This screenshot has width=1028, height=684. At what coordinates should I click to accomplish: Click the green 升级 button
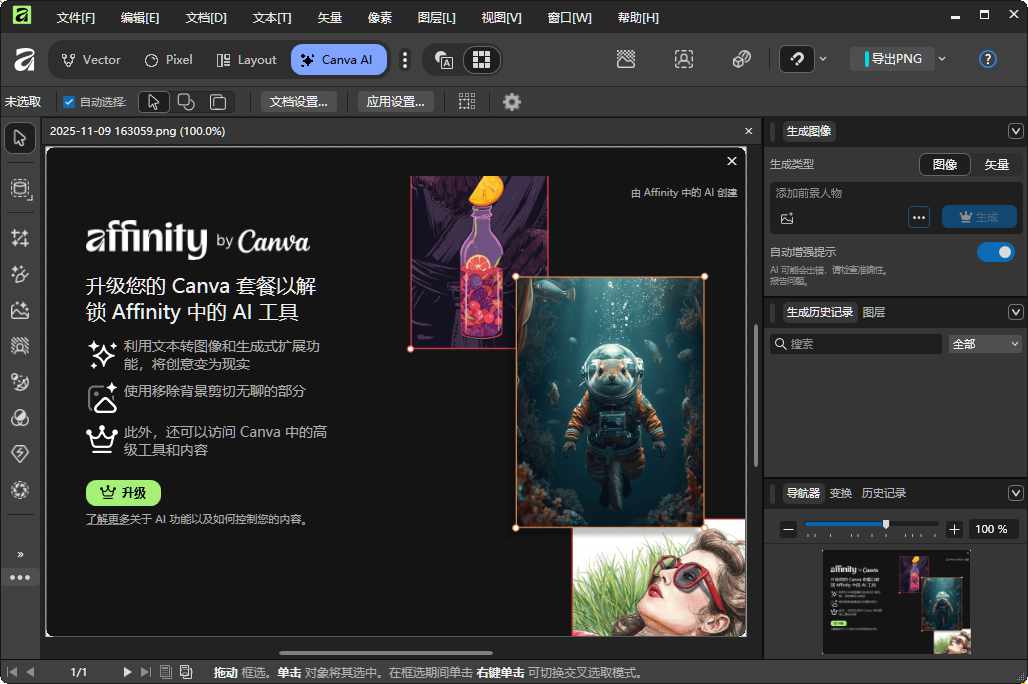(123, 492)
